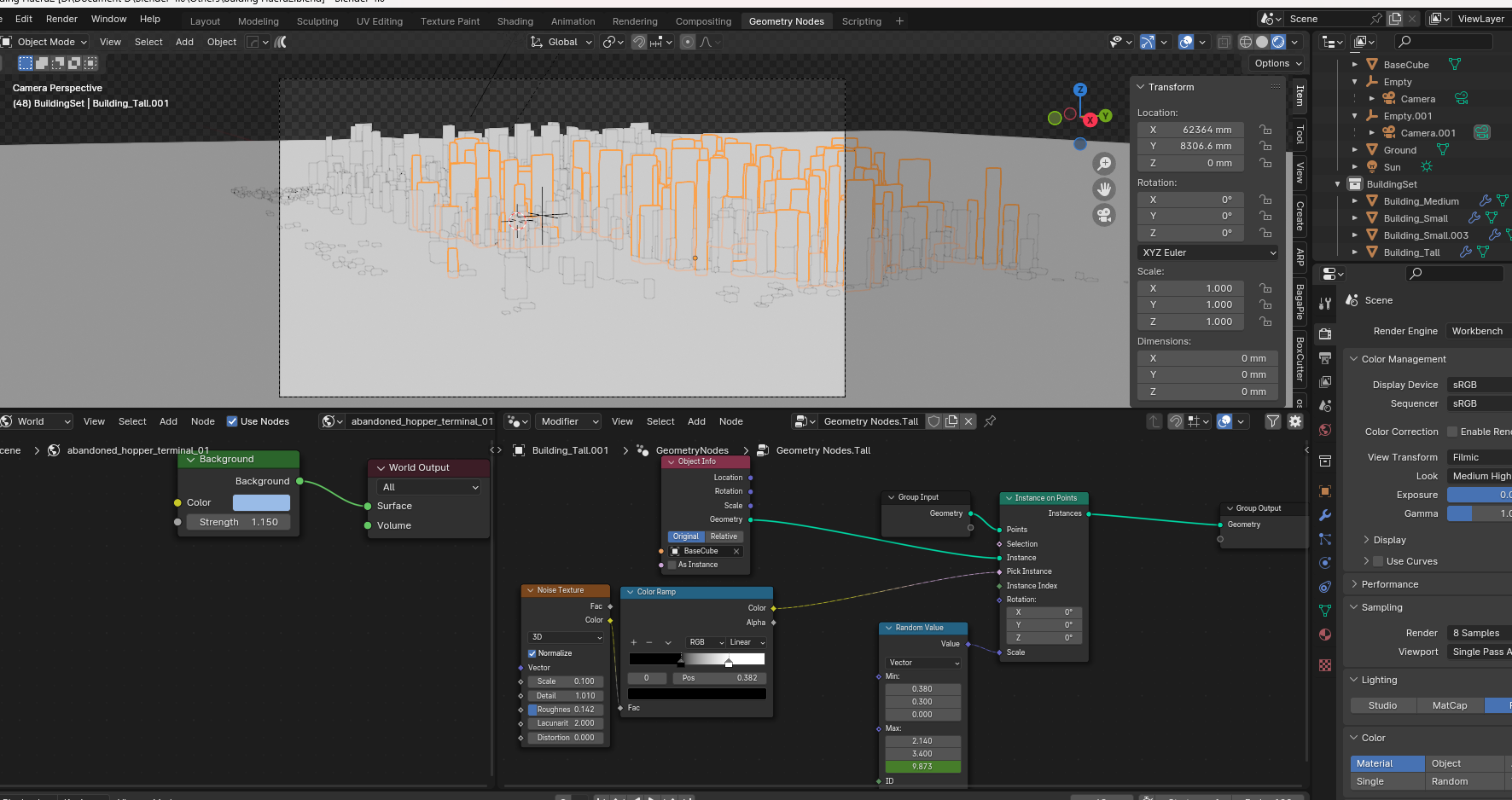
Task: Click the node editor filter funnel icon
Action: [x=1273, y=421]
